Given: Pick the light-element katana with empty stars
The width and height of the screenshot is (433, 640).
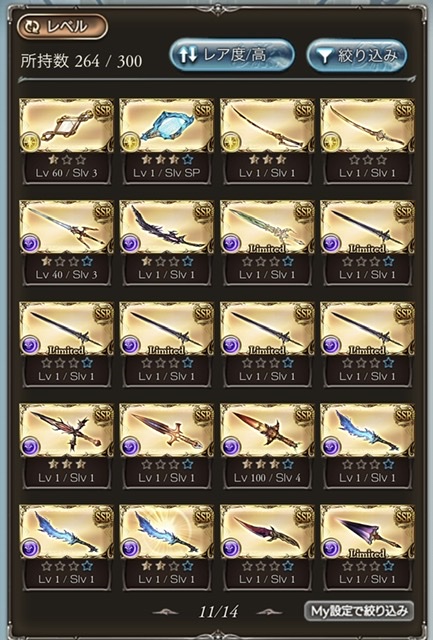Looking at the screenshot, I should pyautogui.click(x=367, y=141).
